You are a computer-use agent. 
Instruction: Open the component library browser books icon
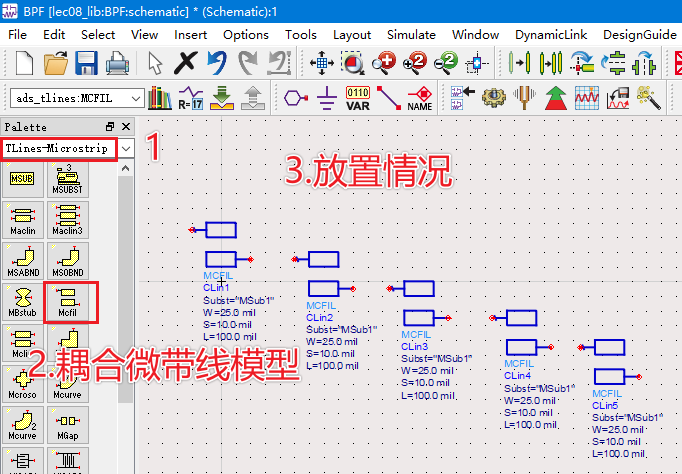pyautogui.click(x=160, y=98)
